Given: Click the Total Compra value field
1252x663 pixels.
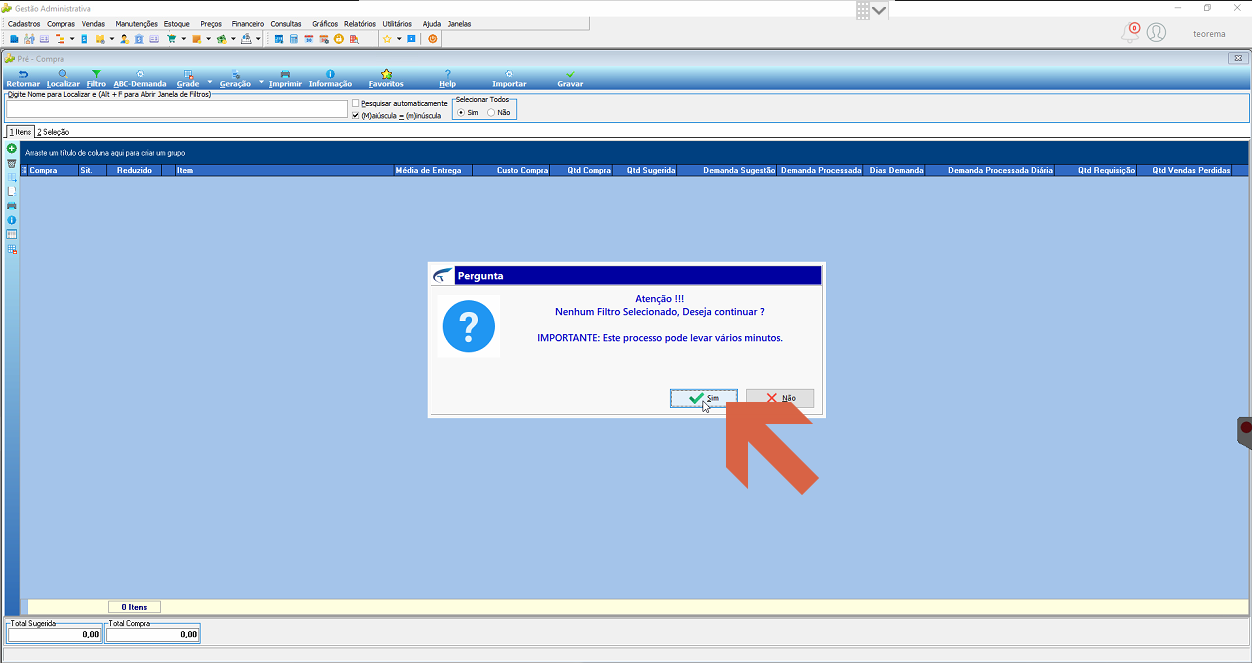Looking at the screenshot, I should [x=152, y=634].
